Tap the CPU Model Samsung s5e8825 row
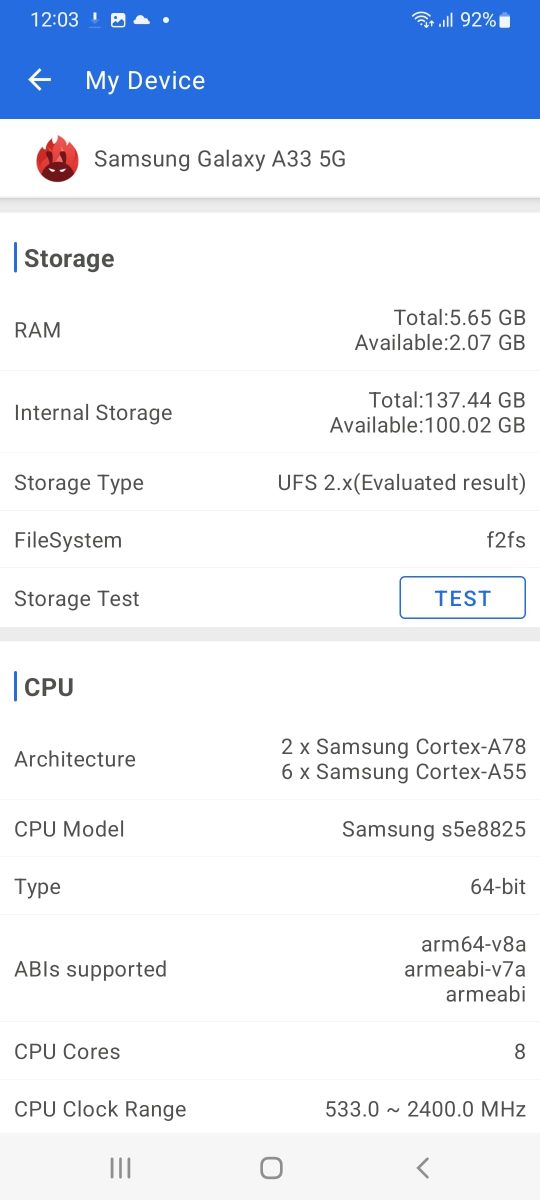The width and height of the screenshot is (540, 1200). pyautogui.click(x=270, y=829)
